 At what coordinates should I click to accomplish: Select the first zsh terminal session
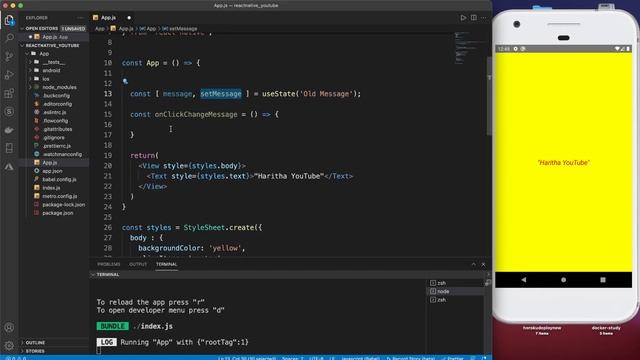pos(456,283)
